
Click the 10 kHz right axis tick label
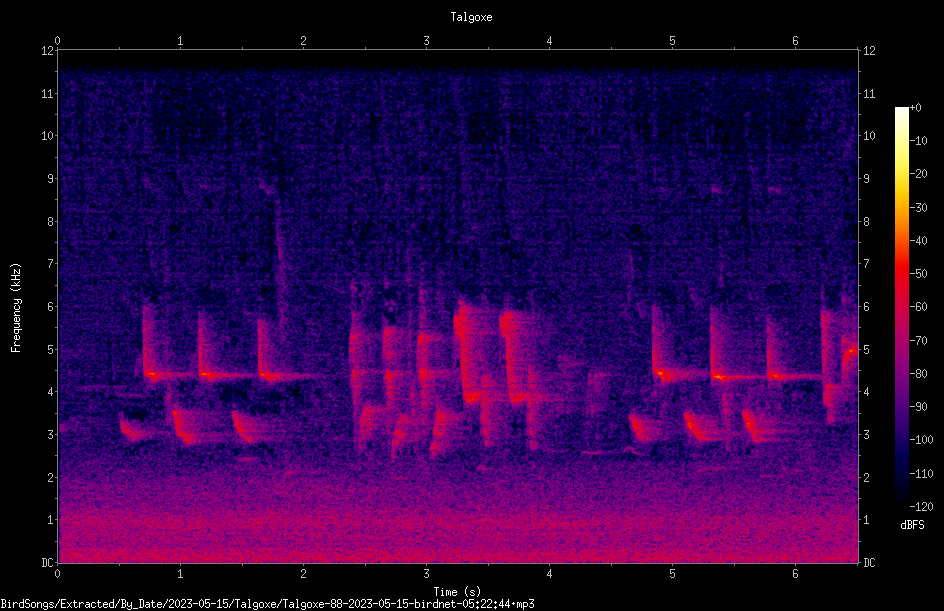point(869,136)
